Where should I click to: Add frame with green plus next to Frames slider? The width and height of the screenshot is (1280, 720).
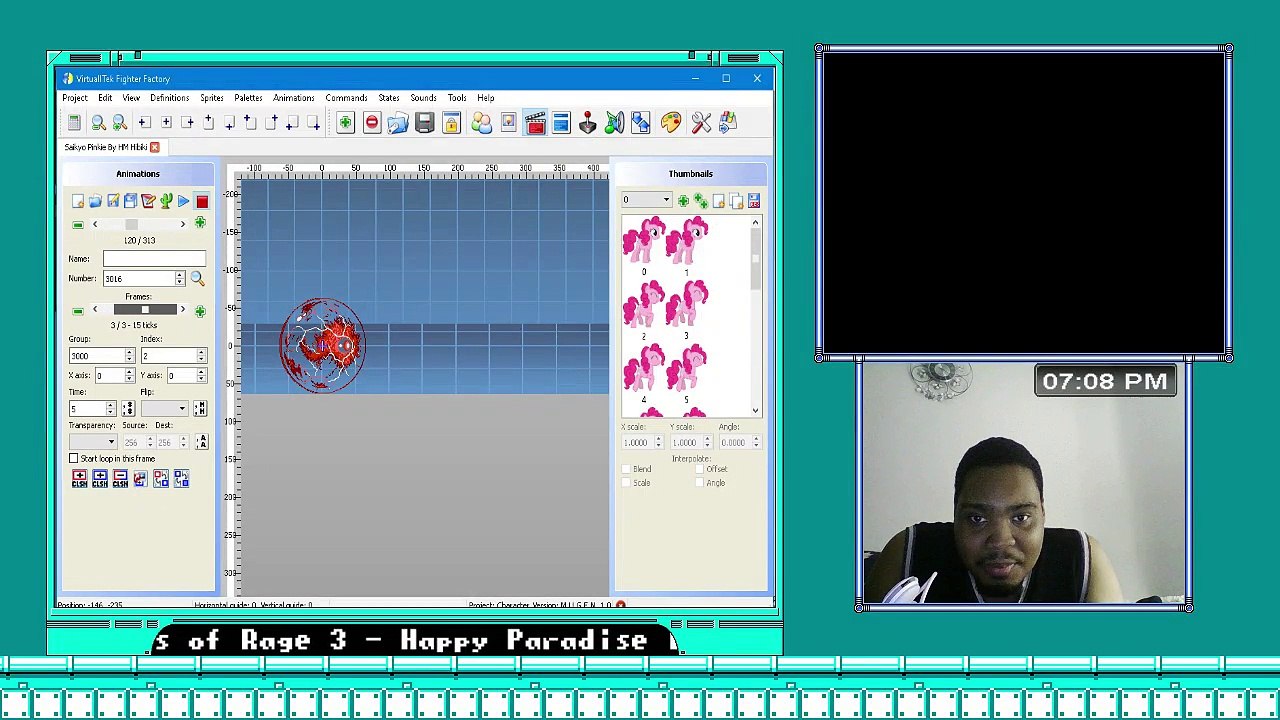tap(200, 311)
